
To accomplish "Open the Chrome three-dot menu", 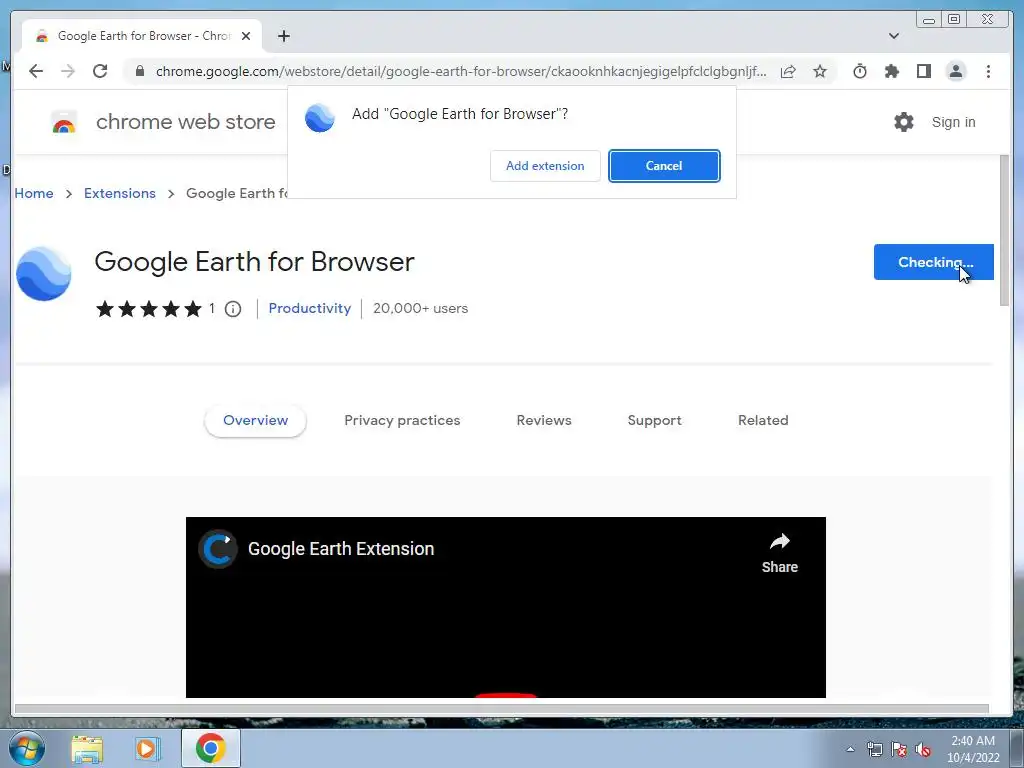I will coord(988,71).
